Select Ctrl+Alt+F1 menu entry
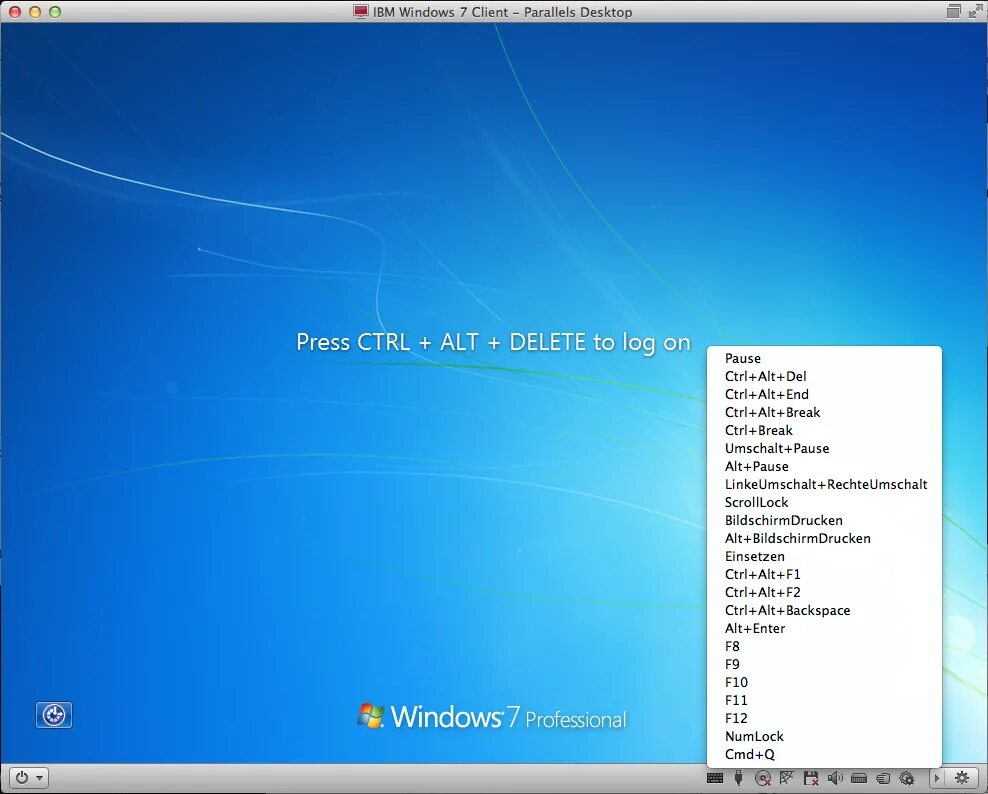988x794 pixels. coord(824,574)
